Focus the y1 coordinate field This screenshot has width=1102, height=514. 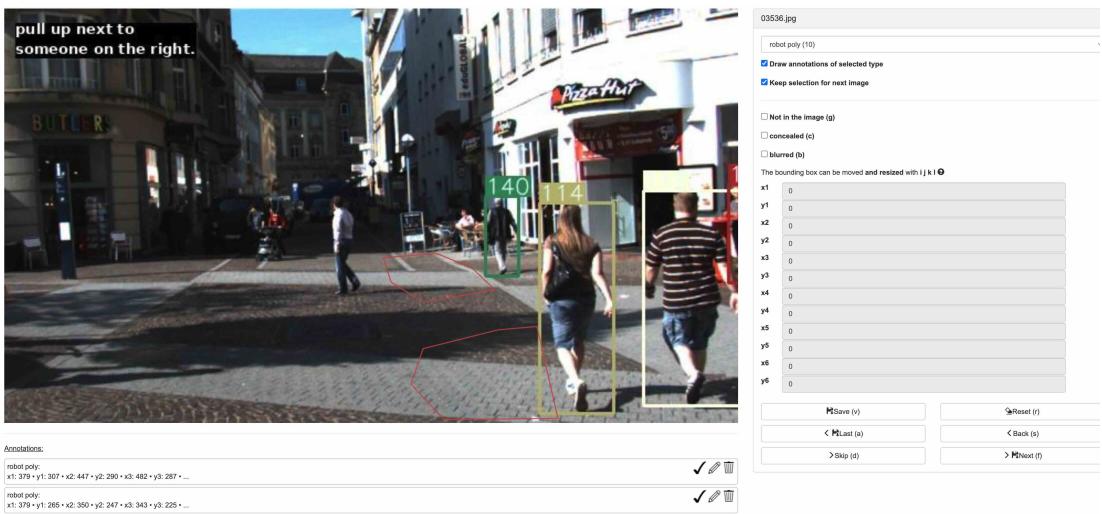point(923,209)
